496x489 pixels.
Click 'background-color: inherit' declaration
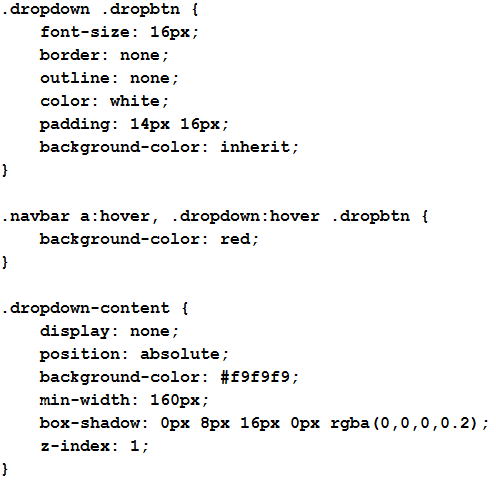169,147
